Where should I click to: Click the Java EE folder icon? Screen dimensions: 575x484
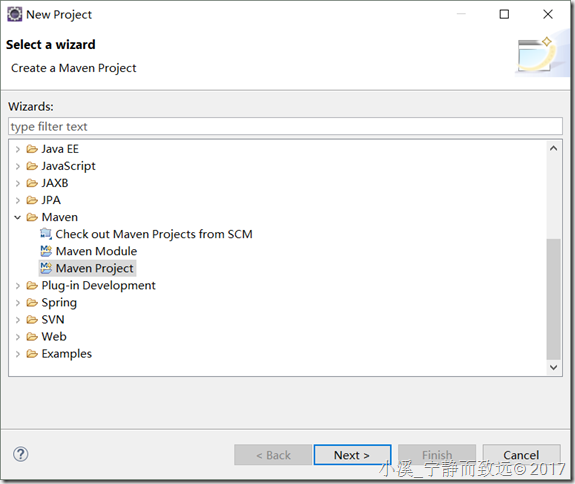coord(32,149)
